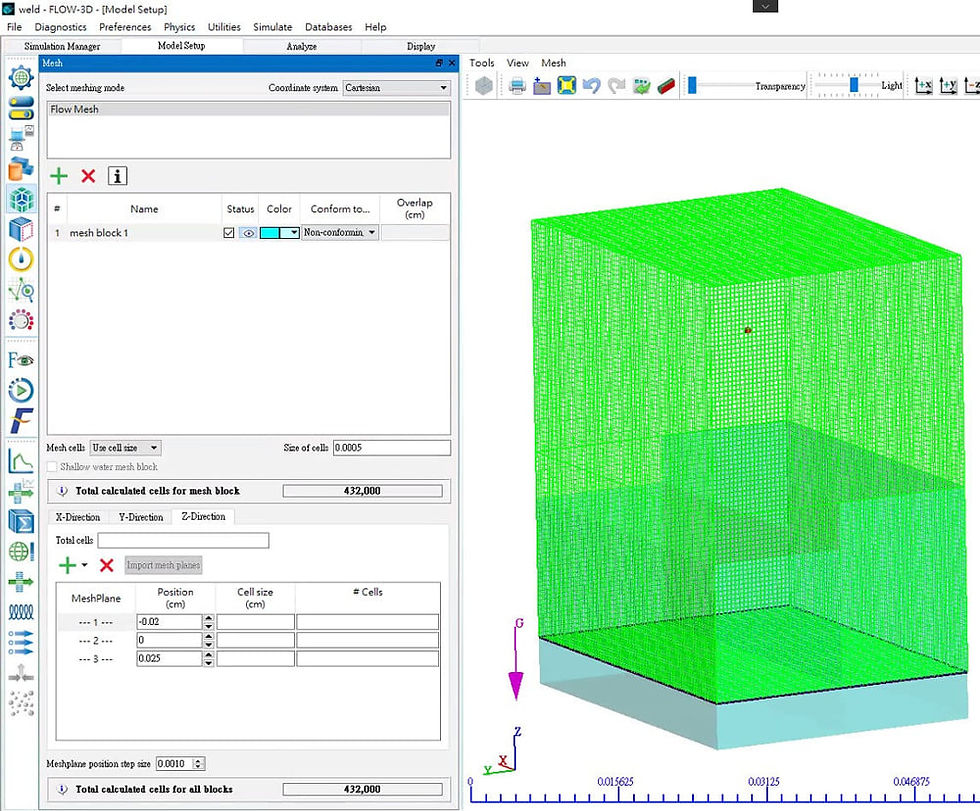Select Flow Mesh in meshing mode list
980x811 pixels.
pos(249,109)
